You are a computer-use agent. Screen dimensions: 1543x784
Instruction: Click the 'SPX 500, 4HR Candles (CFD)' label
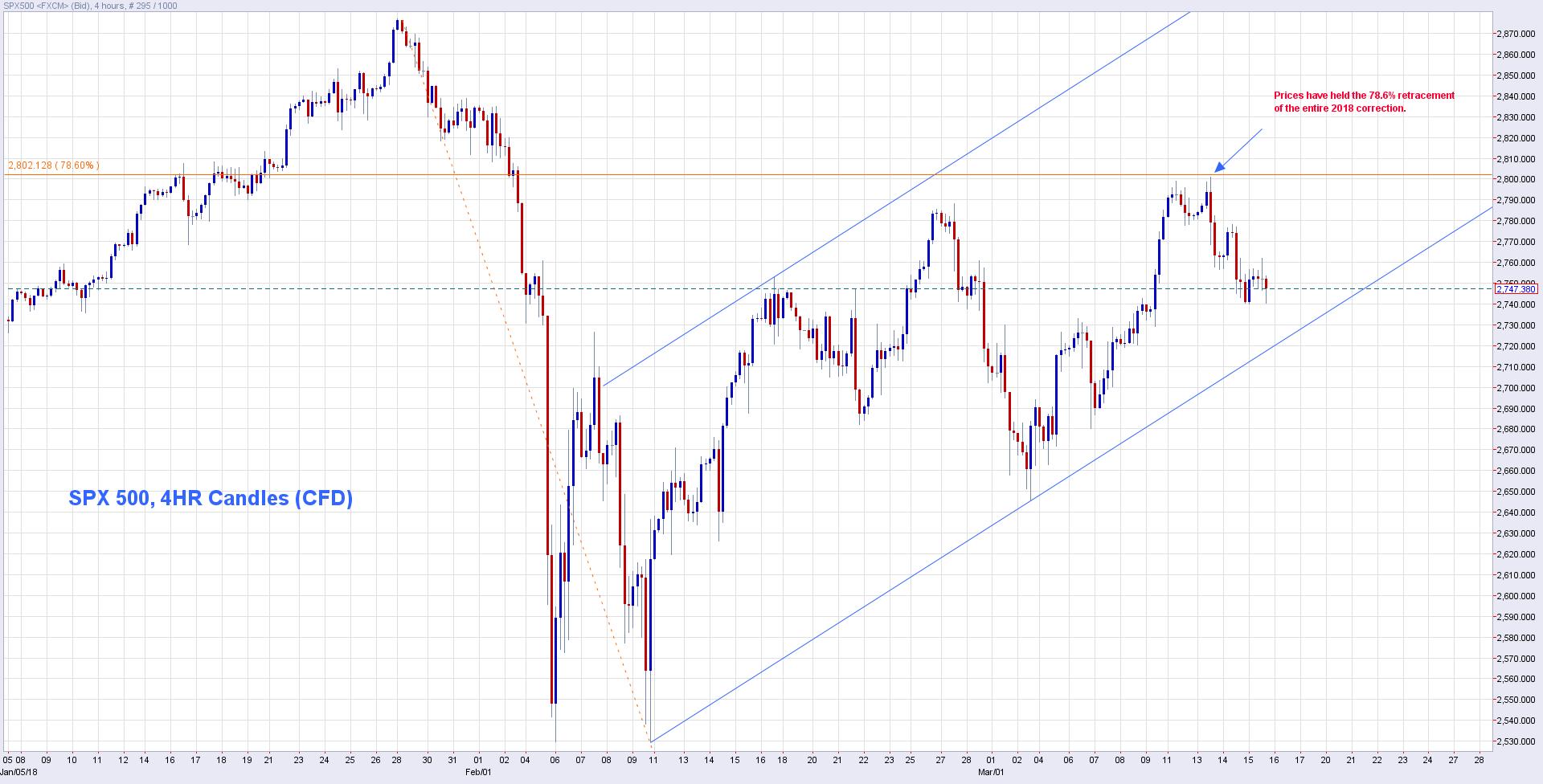tap(211, 498)
